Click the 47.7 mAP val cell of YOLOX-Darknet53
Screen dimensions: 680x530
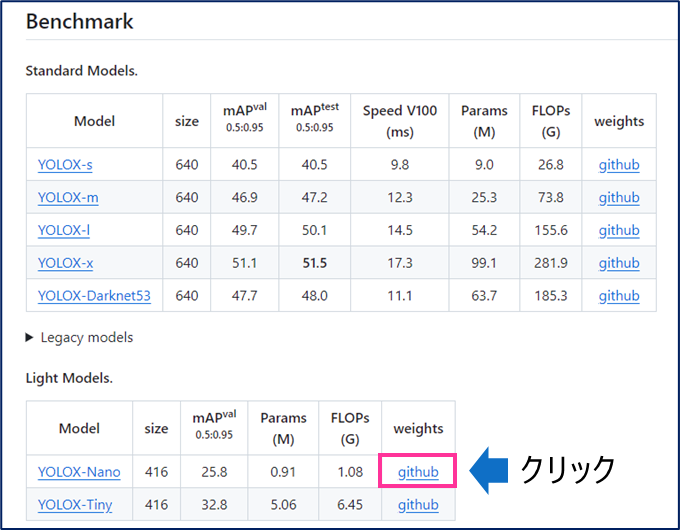pyautogui.click(x=245, y=296)
